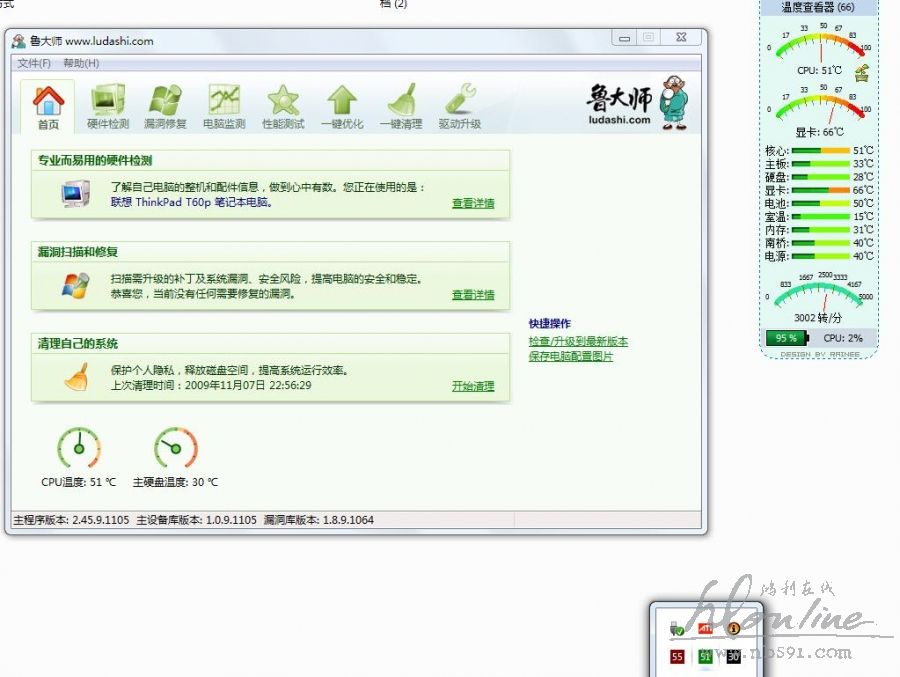Click 主程序版本: 2.45.9.1105 in status bar
This screenshot has height=677, width=900.
[71, 520]
